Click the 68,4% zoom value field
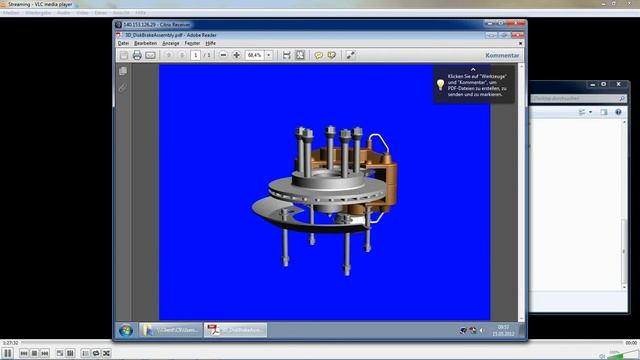640x360 pixels. pos(255,55)
